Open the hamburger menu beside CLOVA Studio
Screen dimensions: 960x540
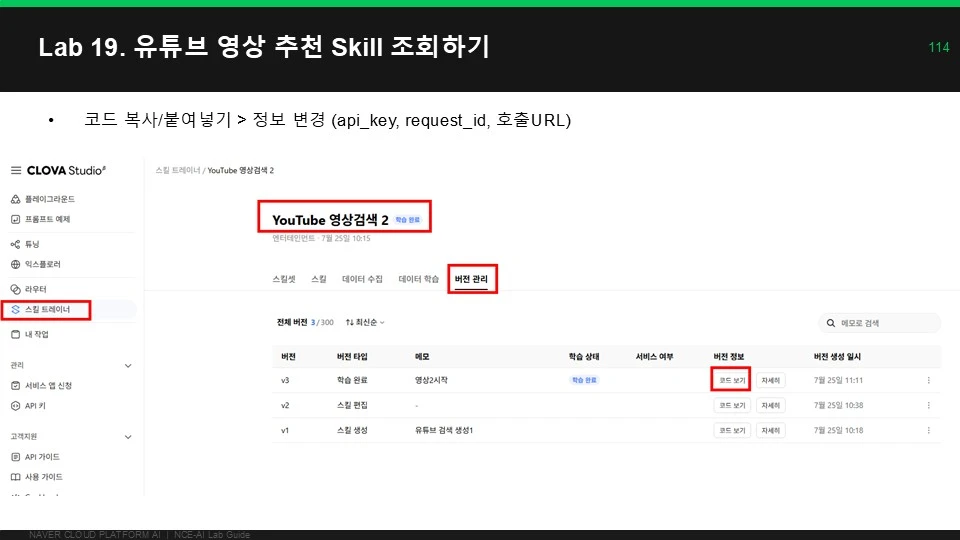pos(16,170)
